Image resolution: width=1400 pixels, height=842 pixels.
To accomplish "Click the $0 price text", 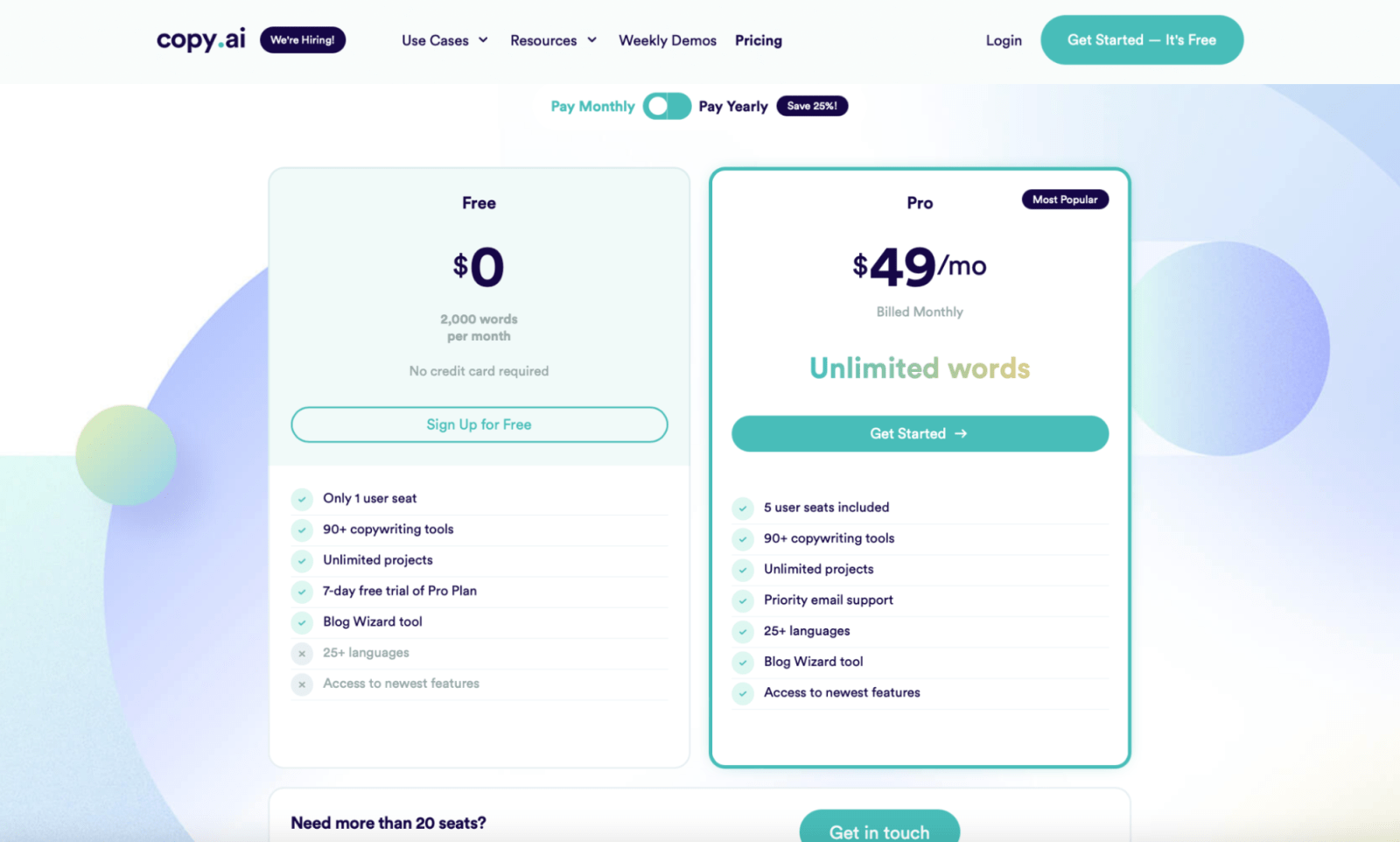I will [479, 267].
